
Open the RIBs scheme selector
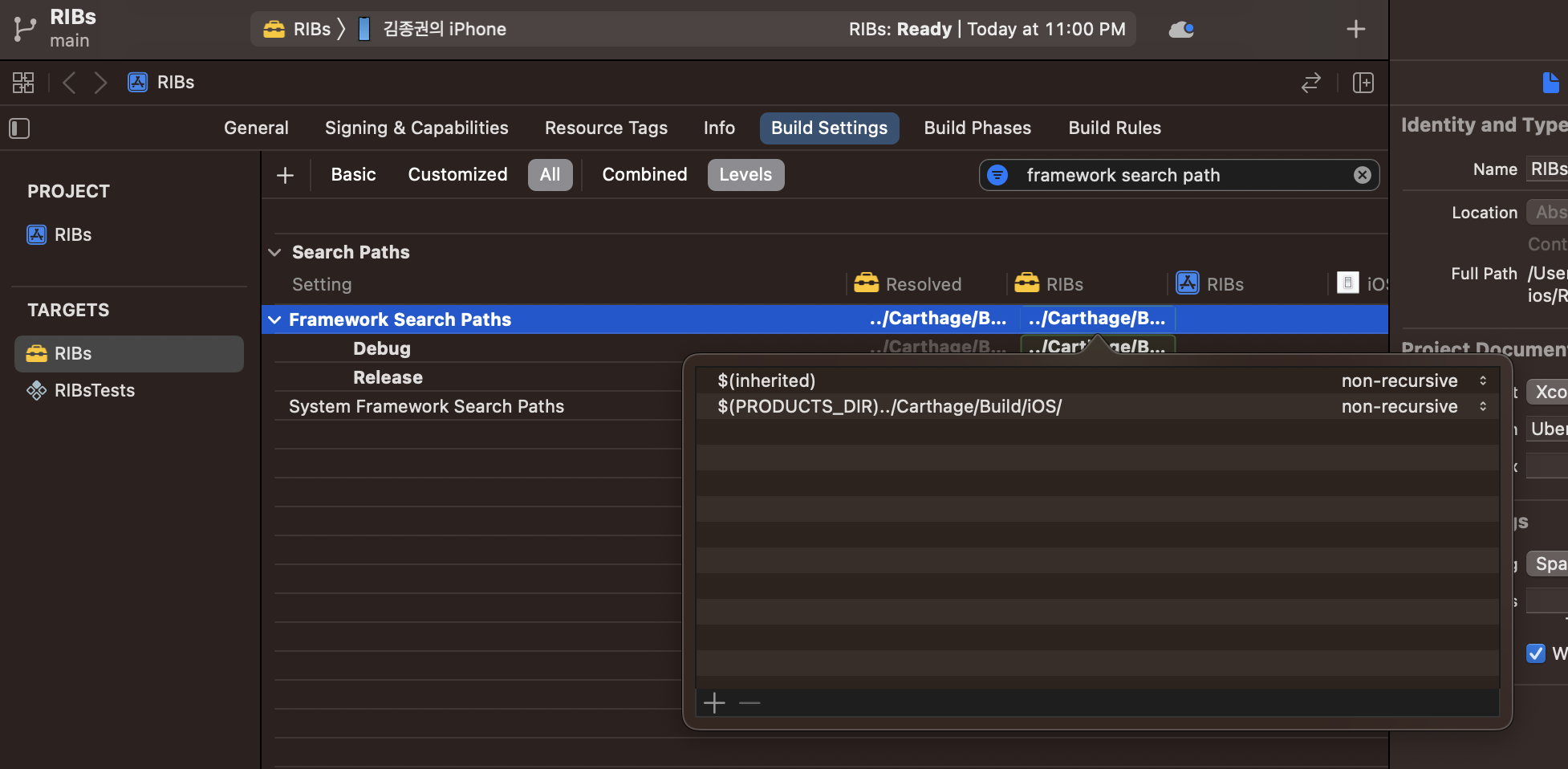297,30
